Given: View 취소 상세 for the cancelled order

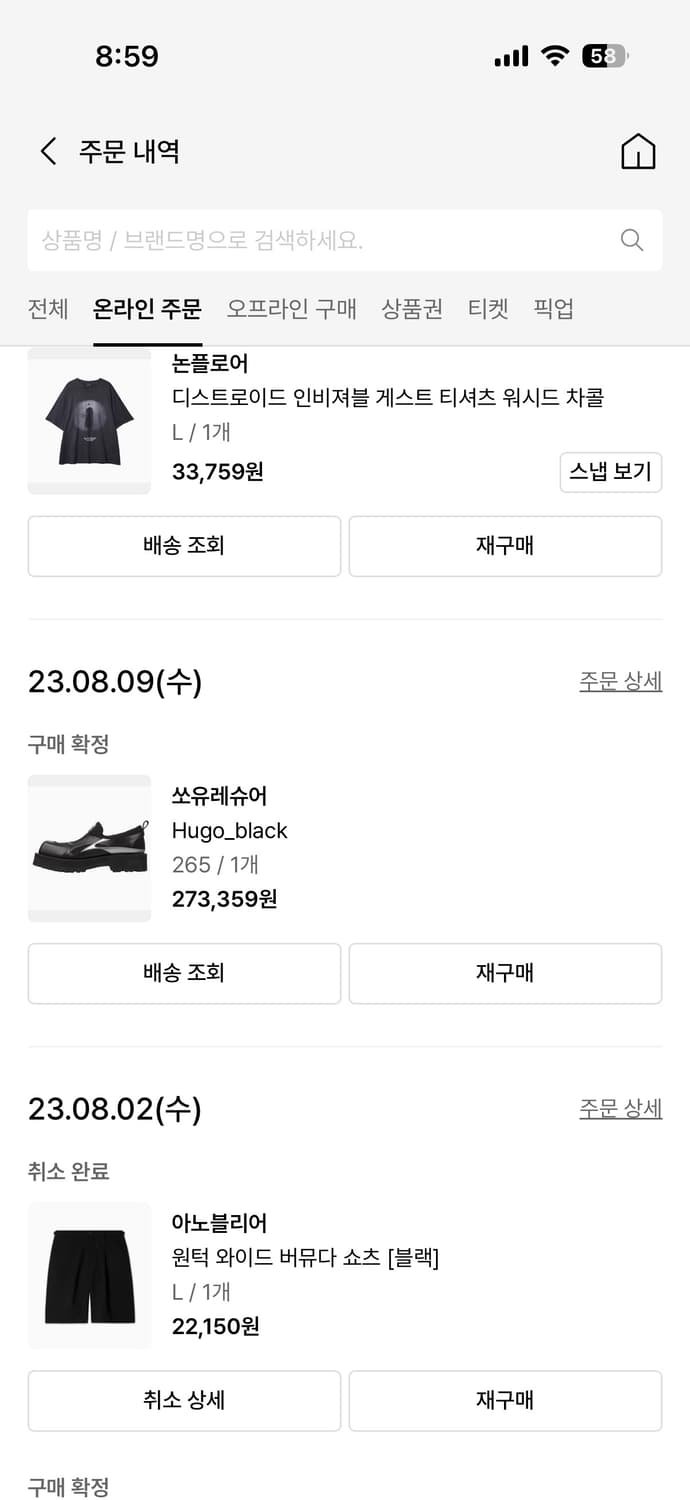Looking at the screenshot, I should click(x=184, y=1400).
